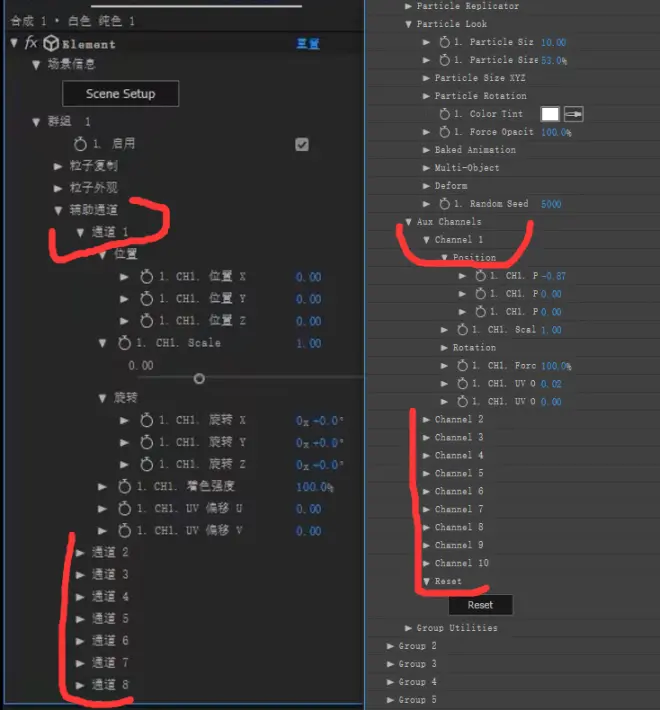Toggle stopwatch for Particle Size 53.0%

click(x=445, y=60)
